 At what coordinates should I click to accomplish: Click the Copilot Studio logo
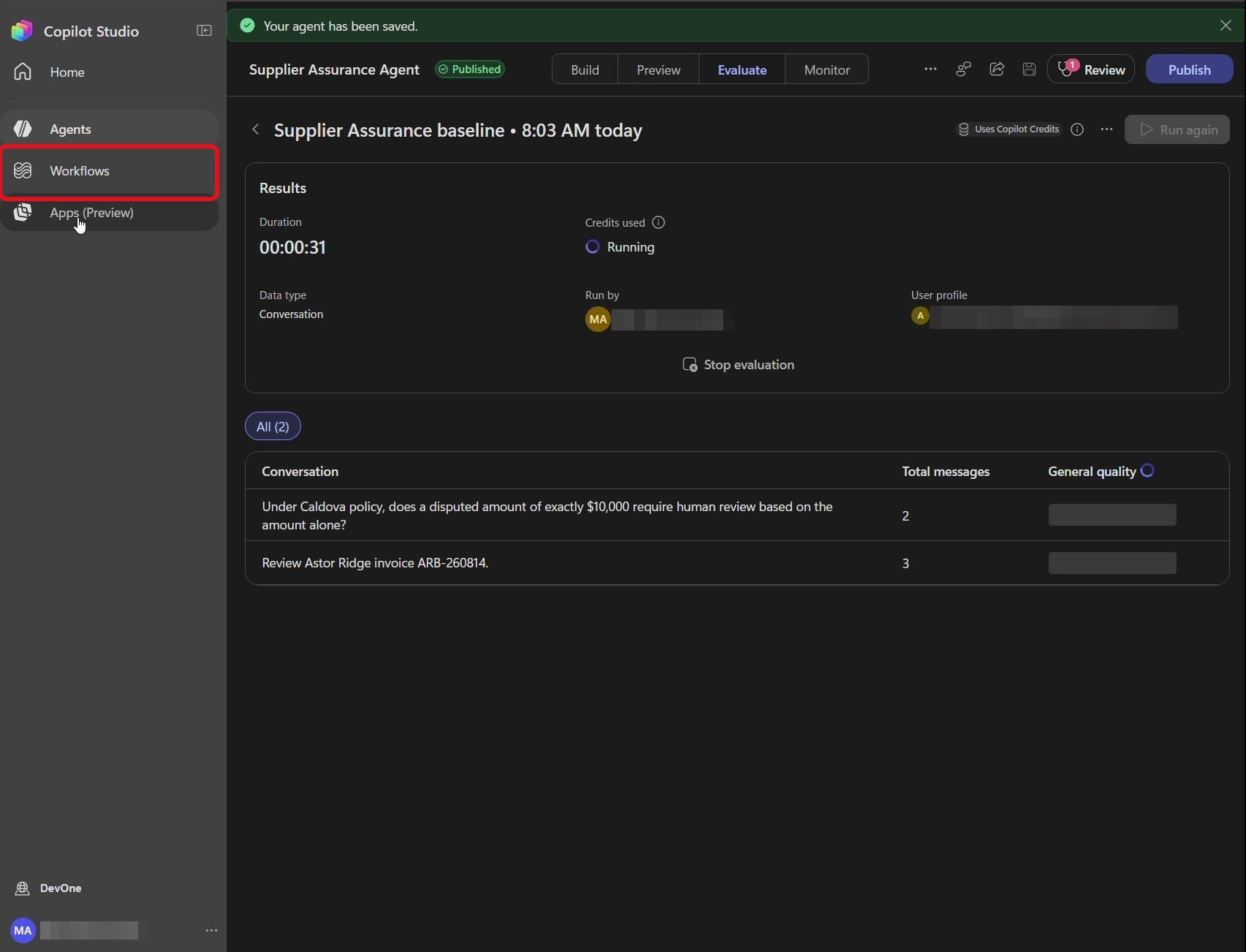tap(22, 31)
